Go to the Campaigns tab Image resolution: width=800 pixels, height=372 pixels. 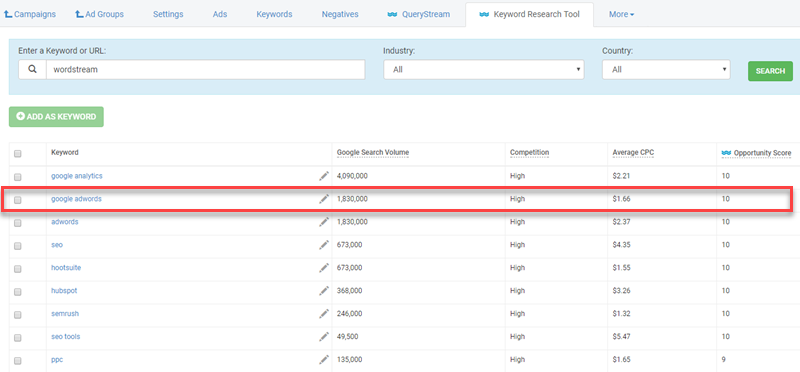[x=30, y=14]
